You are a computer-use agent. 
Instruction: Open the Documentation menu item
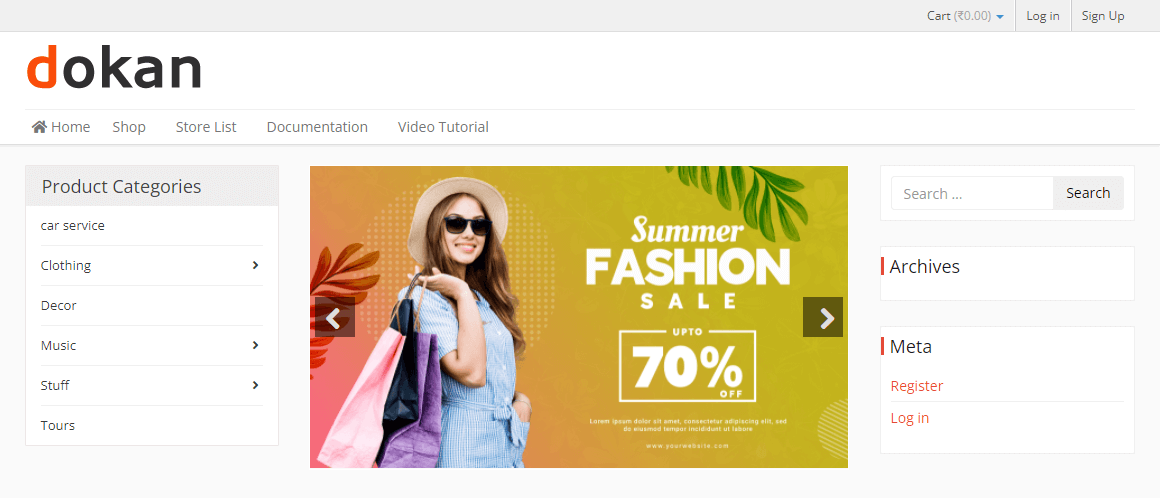(317, 127)
